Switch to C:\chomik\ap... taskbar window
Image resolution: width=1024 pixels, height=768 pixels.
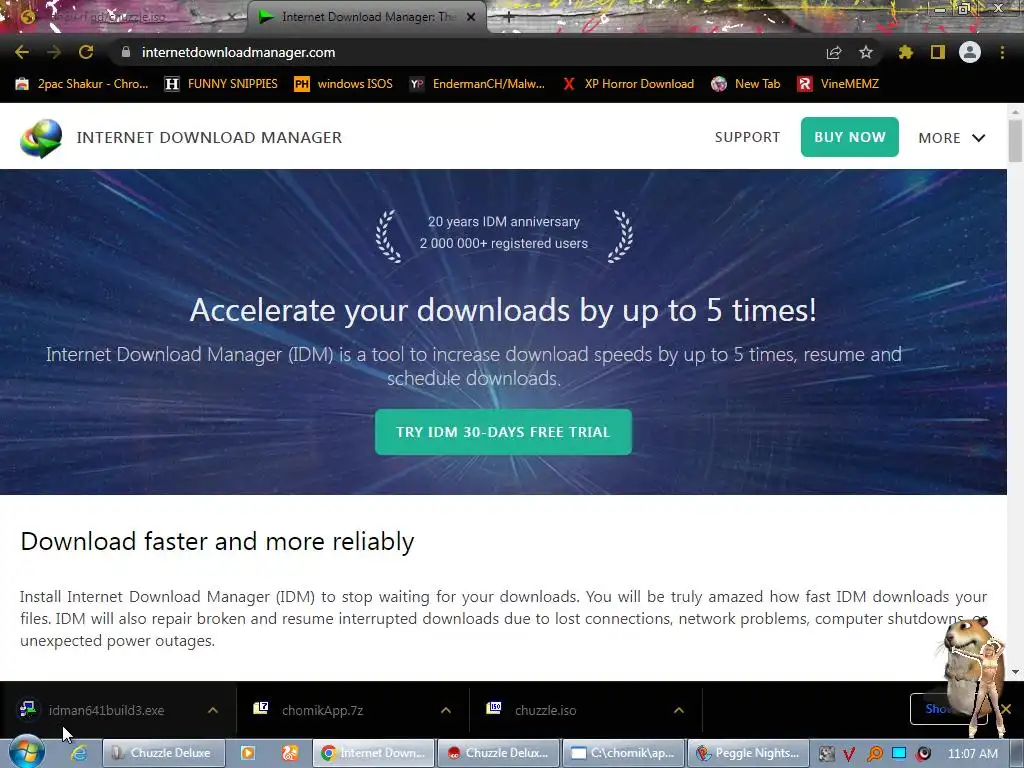tap(624, 753)
